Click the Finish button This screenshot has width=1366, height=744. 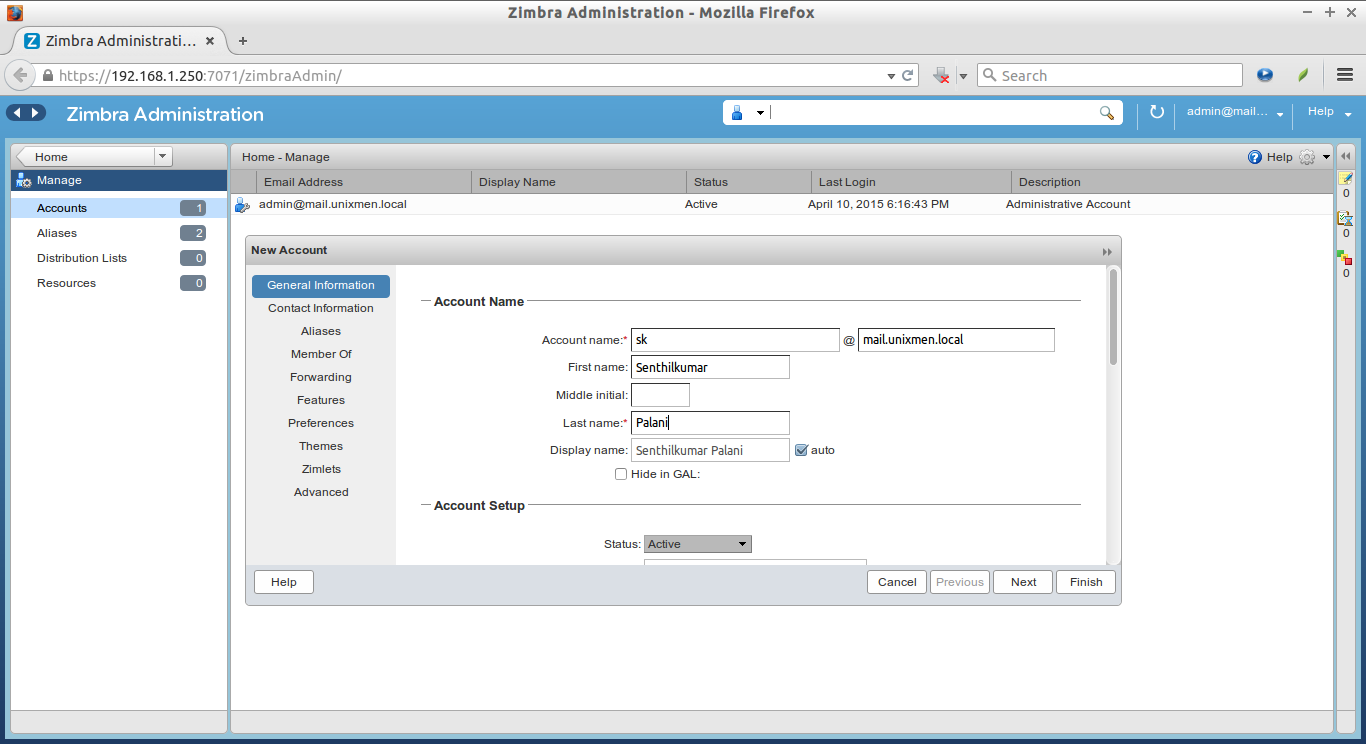point(1086,582)
